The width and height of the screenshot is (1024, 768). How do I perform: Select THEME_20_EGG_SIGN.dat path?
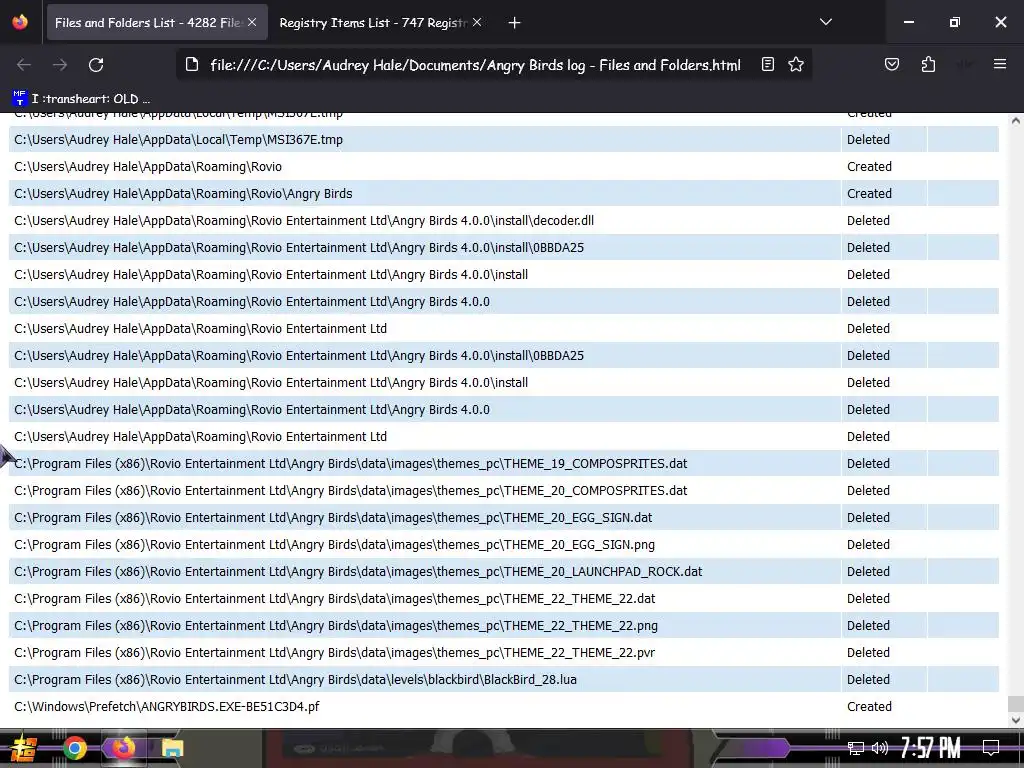(x=333, y=518)
